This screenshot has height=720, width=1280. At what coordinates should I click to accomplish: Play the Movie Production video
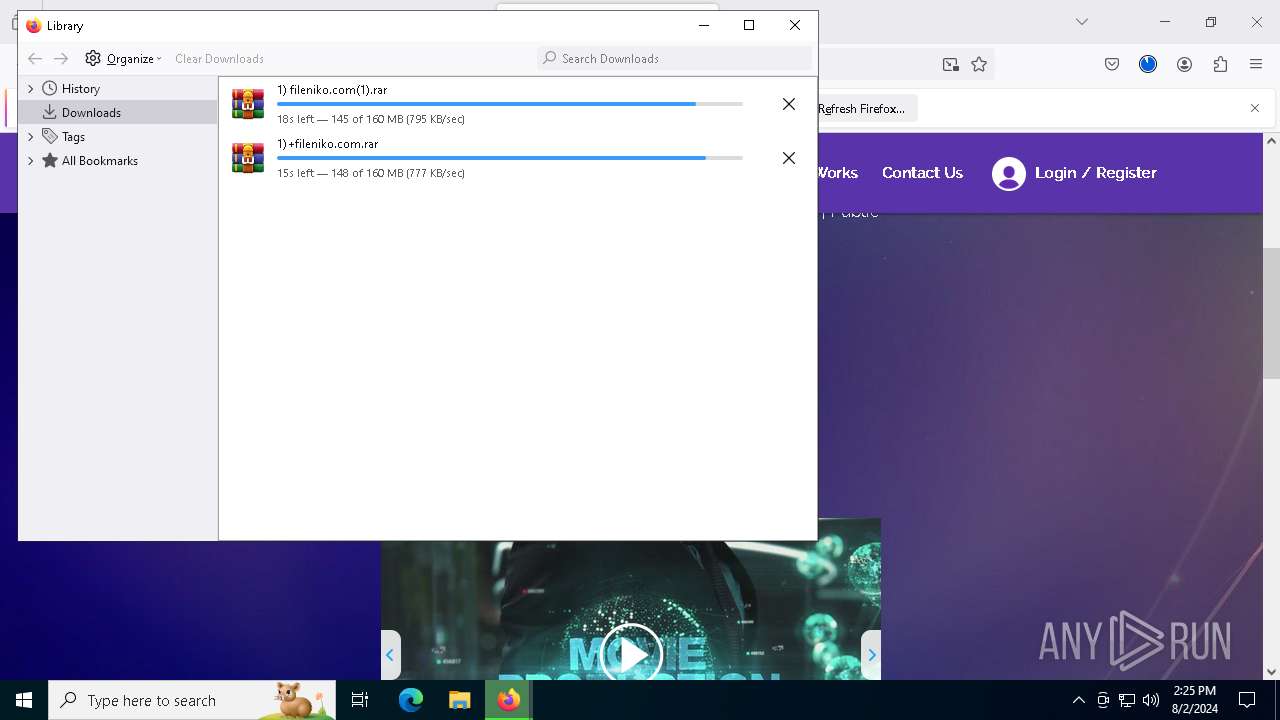click(x=631, y=654)
